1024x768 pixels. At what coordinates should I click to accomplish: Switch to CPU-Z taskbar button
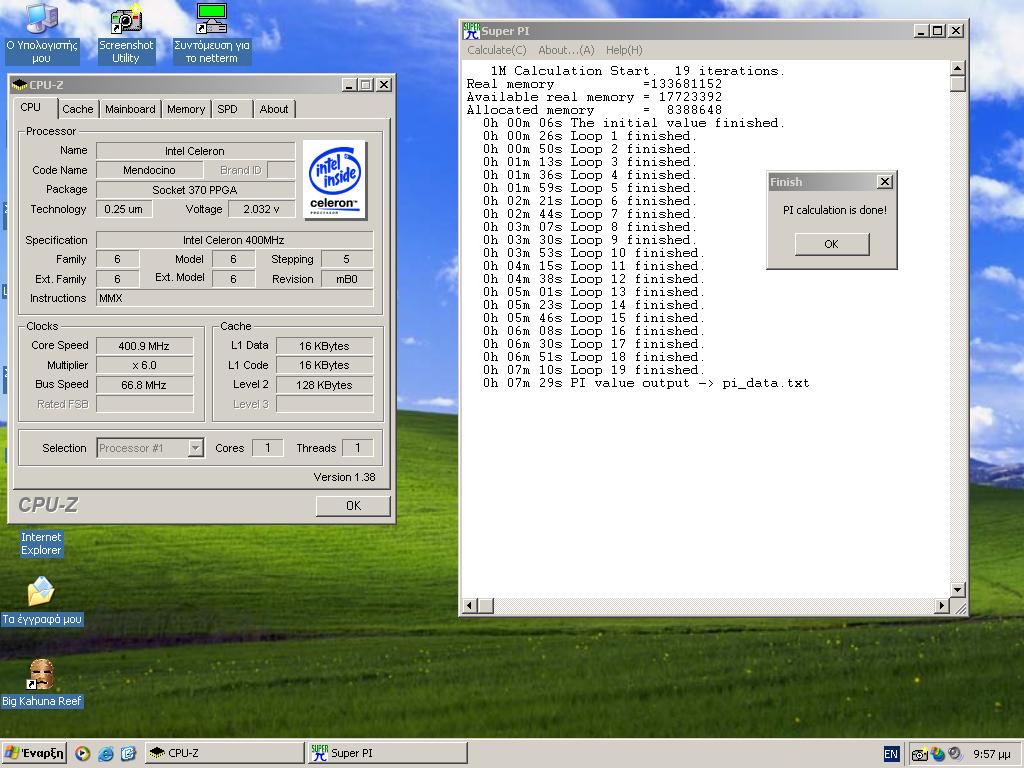(x=224, y=753)
